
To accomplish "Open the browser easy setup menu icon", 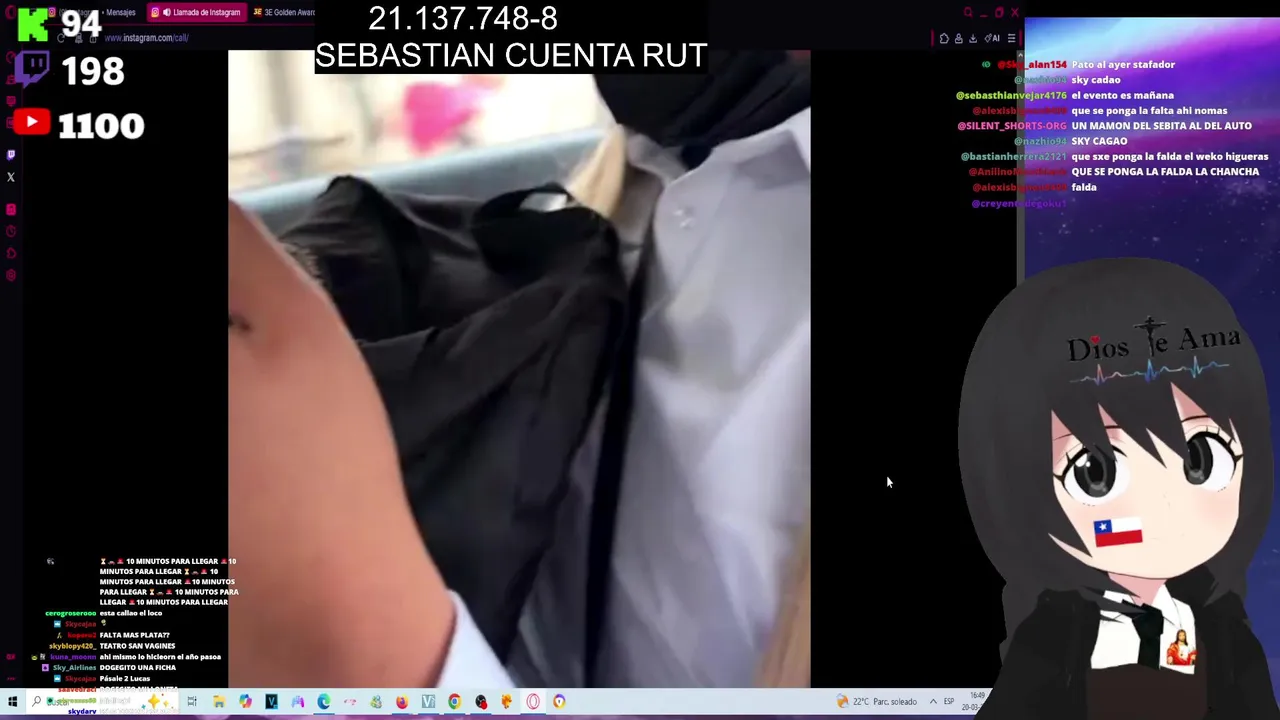I will 1011,39.
